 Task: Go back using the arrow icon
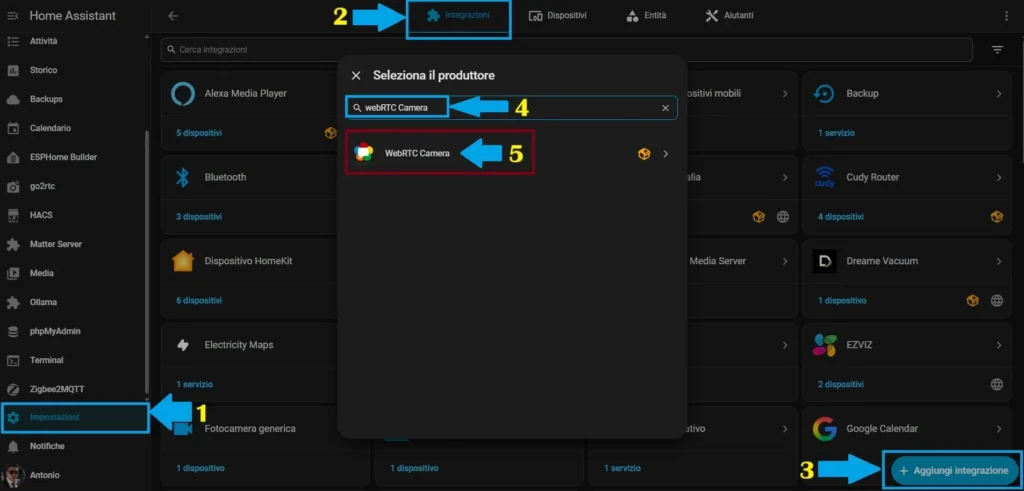pos(173,16)
